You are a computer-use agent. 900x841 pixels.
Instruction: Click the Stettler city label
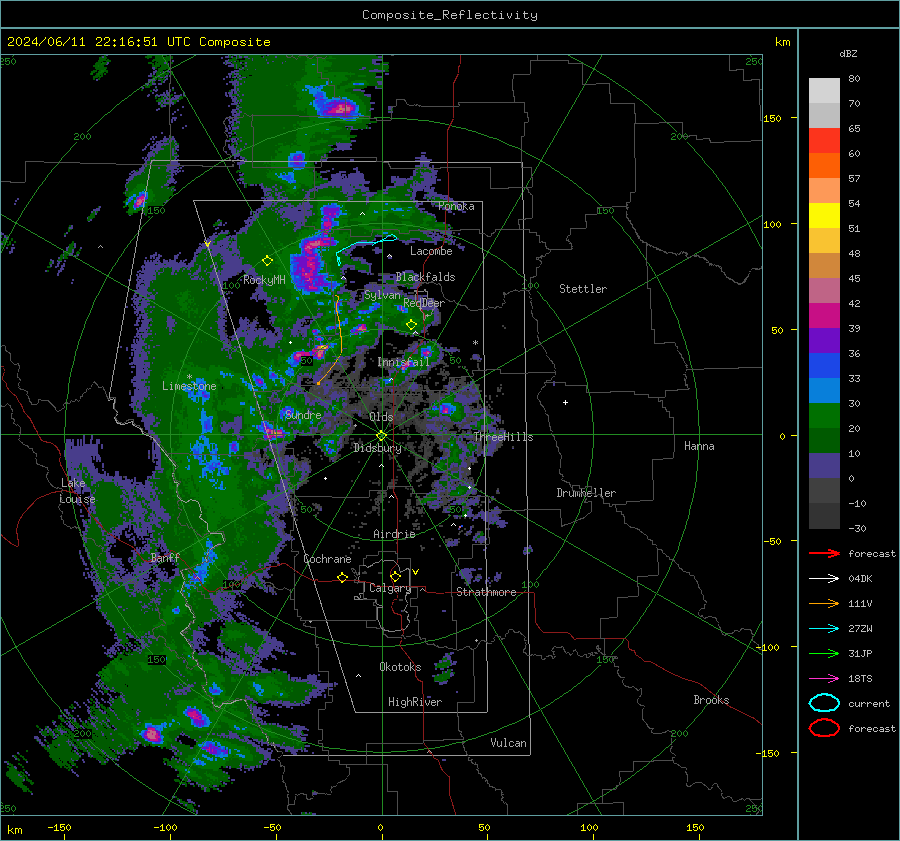click(x=583, y=289)
